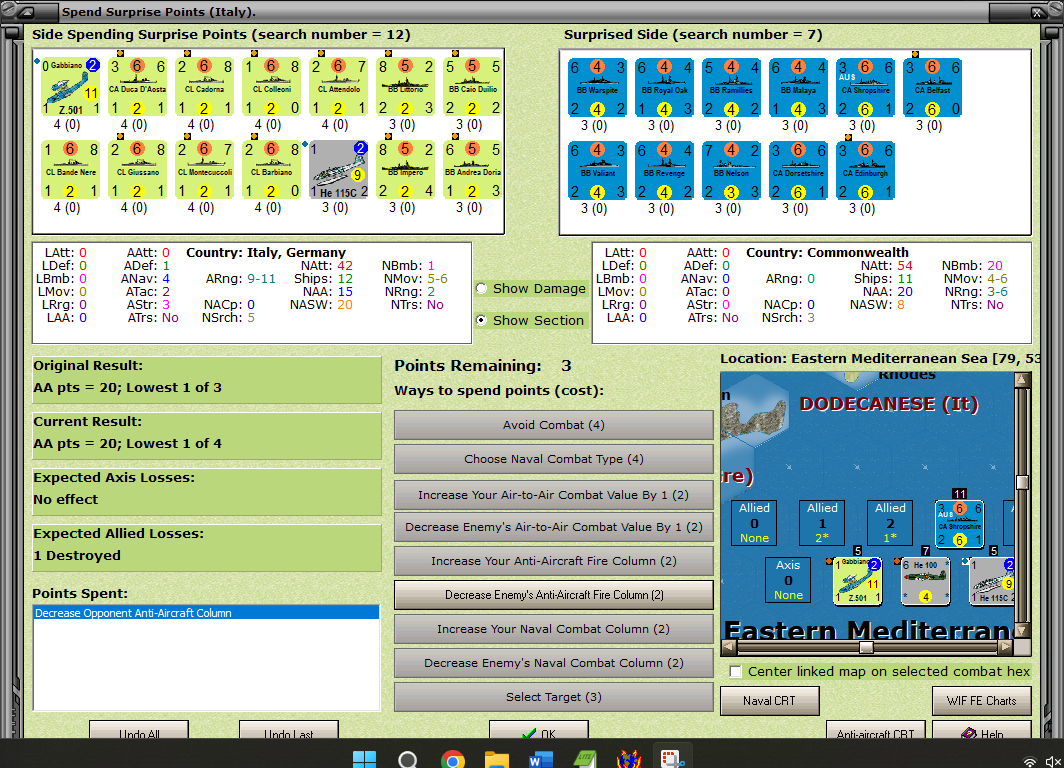Click the Allied 1 box on the map
Image resolution: width=1064 pixels, height=768 pixels.
822,522
